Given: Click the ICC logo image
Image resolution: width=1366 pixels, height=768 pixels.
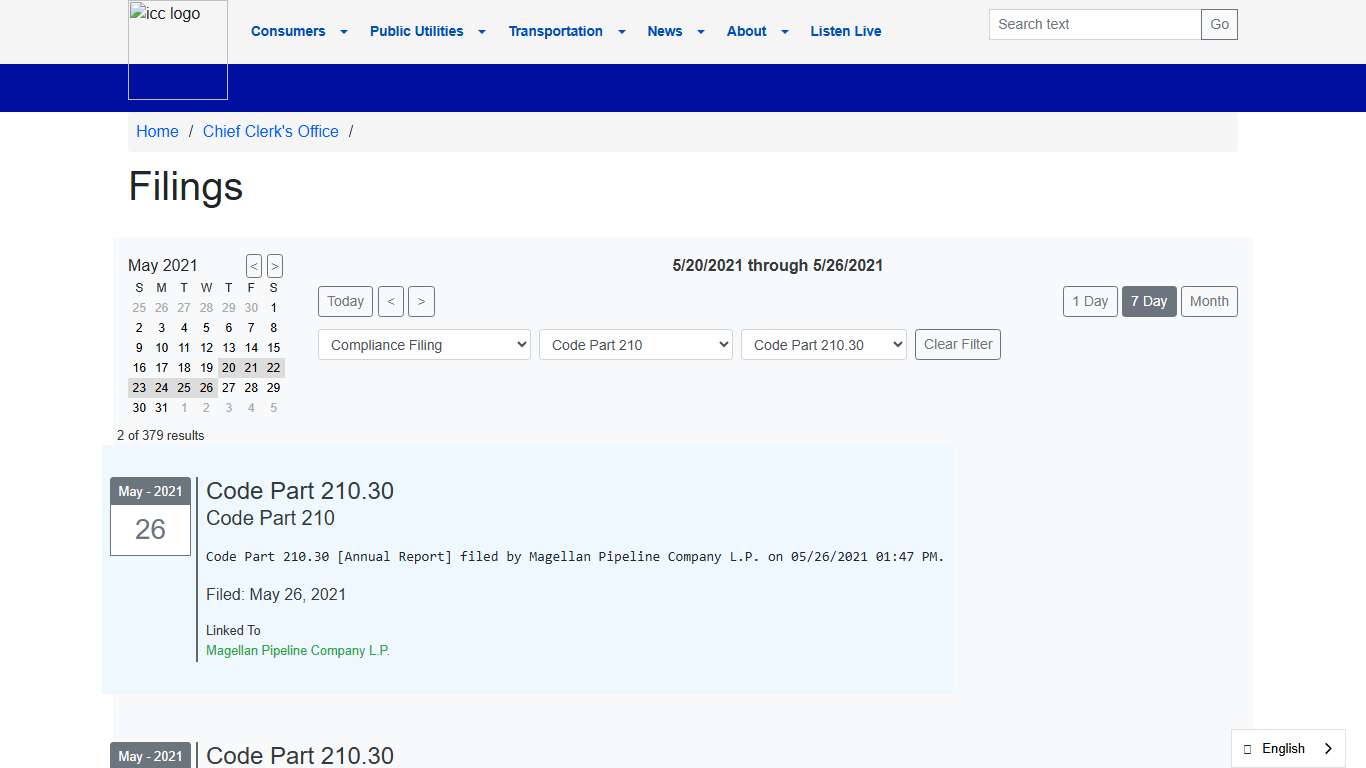Looking at the screenshot, I should (178, 50).
